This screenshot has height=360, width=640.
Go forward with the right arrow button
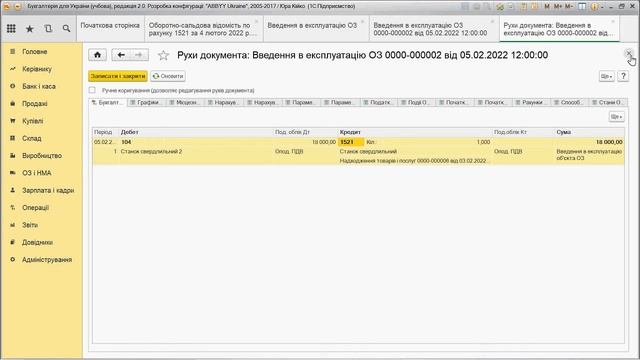139,55
